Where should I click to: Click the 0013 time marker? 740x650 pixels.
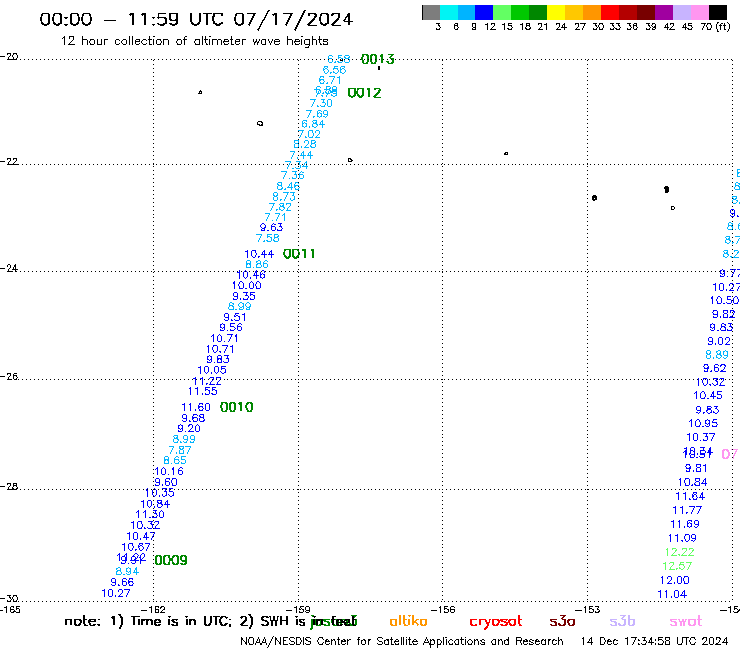[x=378, y=59]
